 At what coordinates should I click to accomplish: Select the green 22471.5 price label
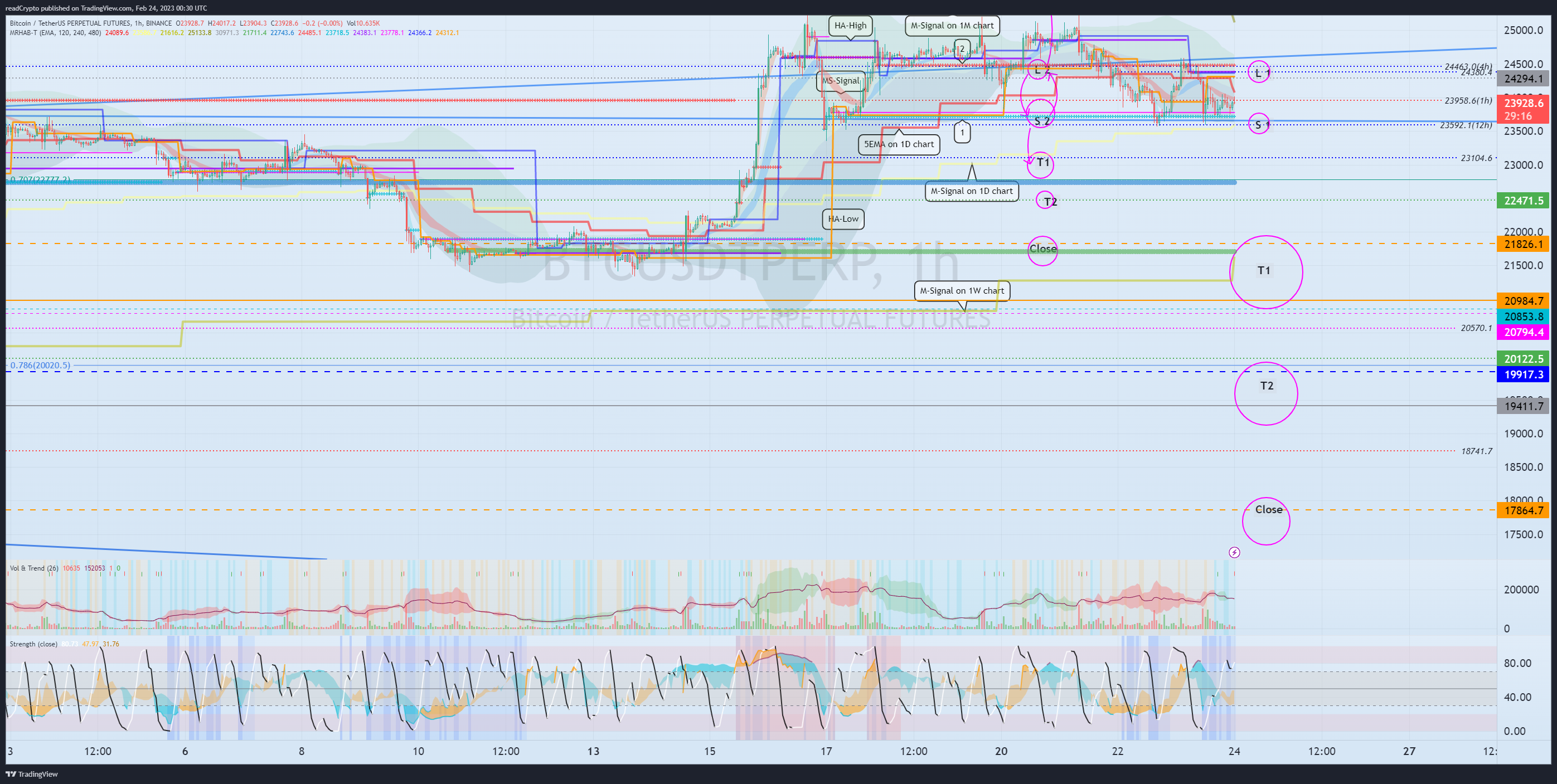coord(1523,201)
